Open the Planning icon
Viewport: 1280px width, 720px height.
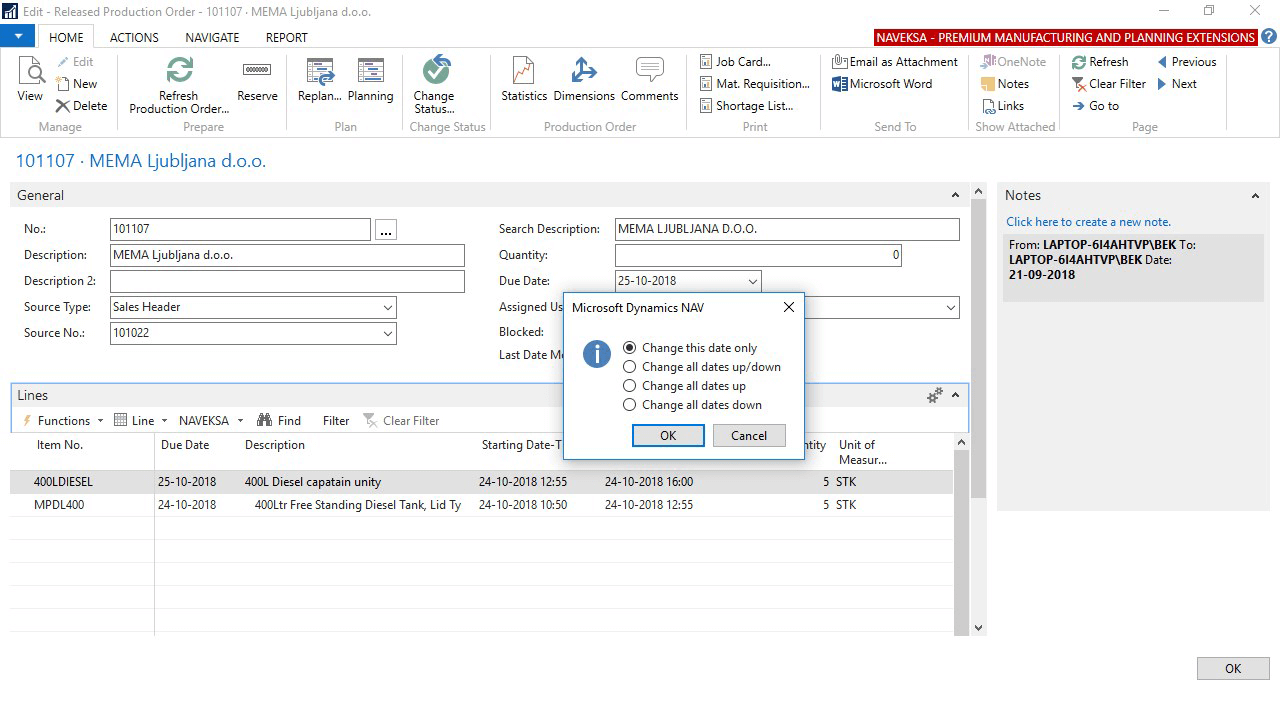point(370,79)
